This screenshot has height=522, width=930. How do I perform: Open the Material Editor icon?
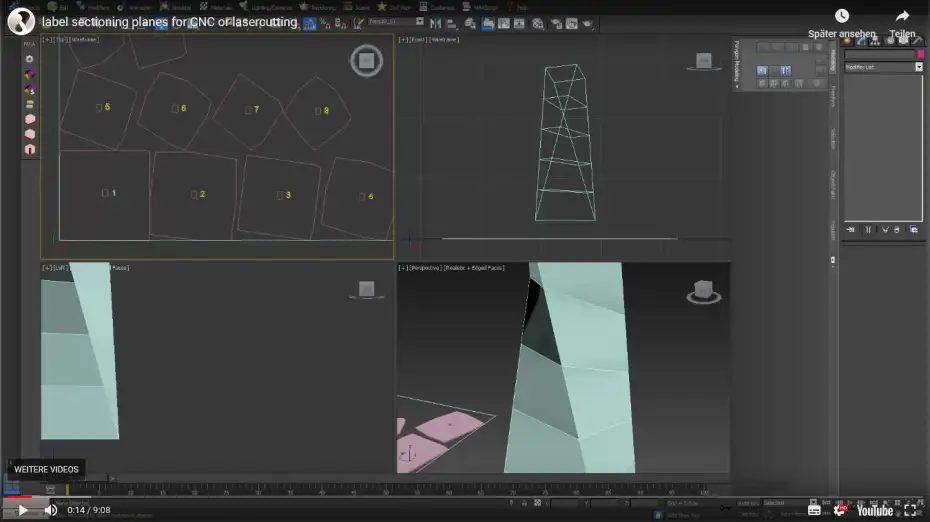pyautogui.click(x=537, y=23)
